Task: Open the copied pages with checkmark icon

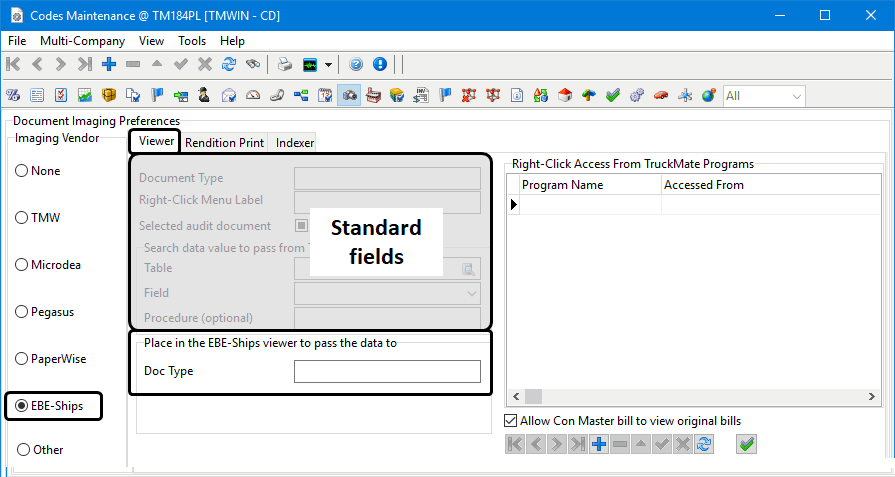Action: pos(133,96)
